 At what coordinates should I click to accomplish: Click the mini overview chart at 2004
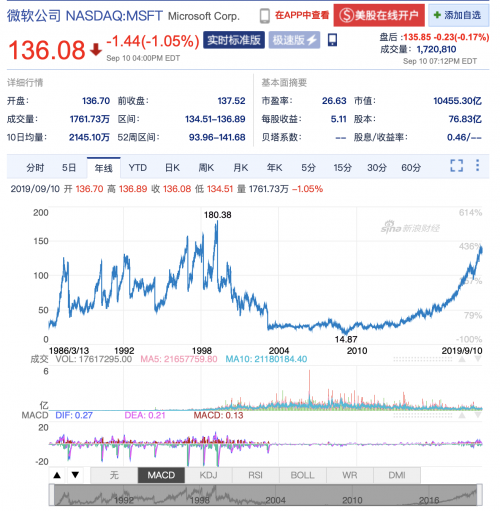pos(275,500)
